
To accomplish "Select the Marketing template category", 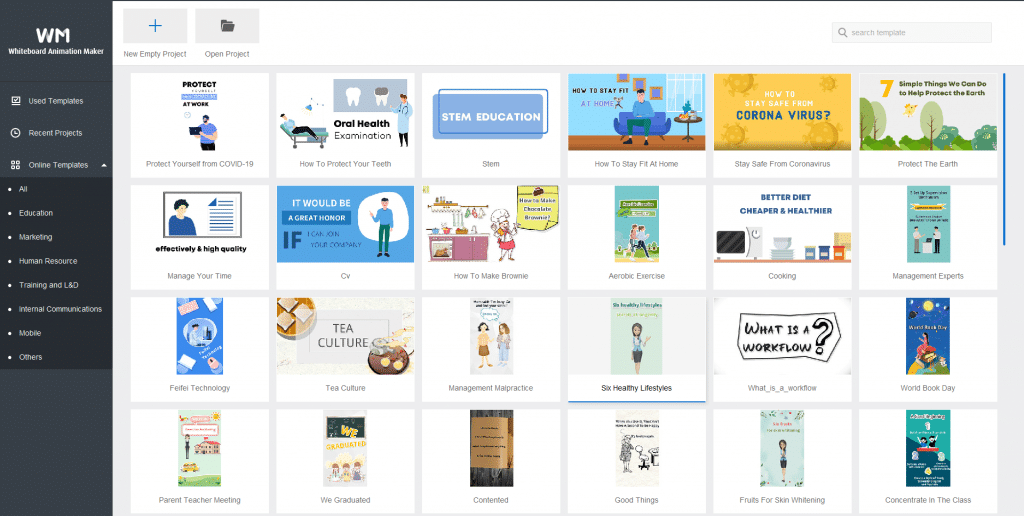I will (36, 237).
